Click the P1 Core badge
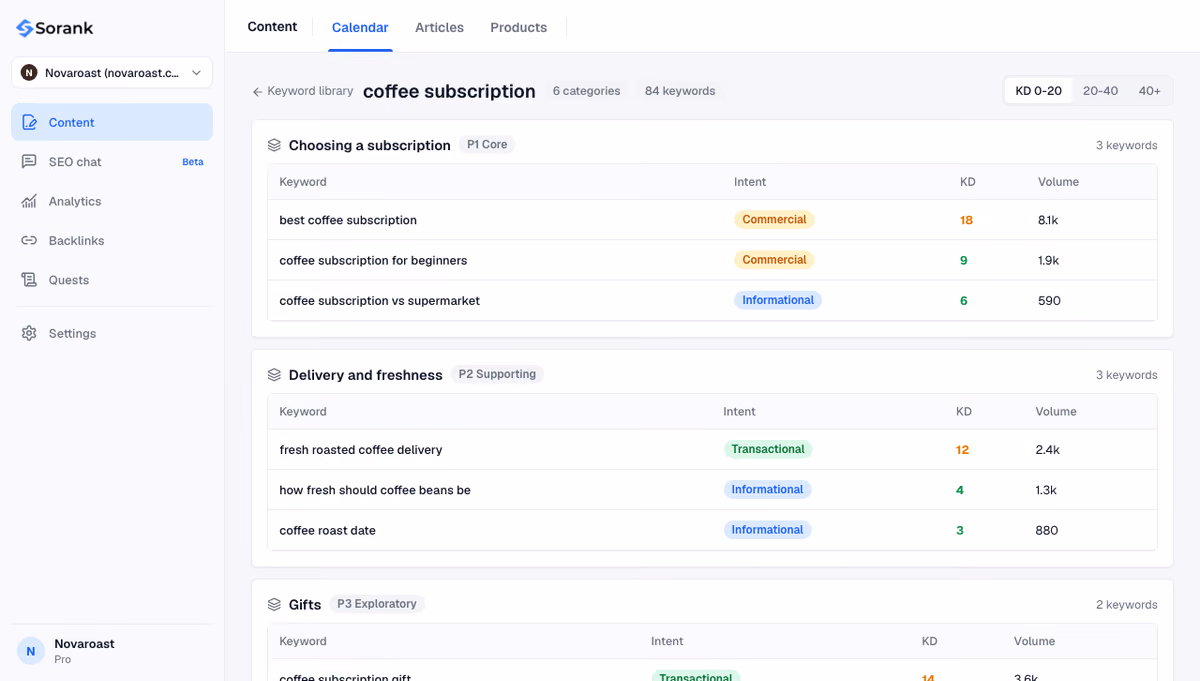The height and width of the screenshot is (681, 1200). [x=487, y=145]
